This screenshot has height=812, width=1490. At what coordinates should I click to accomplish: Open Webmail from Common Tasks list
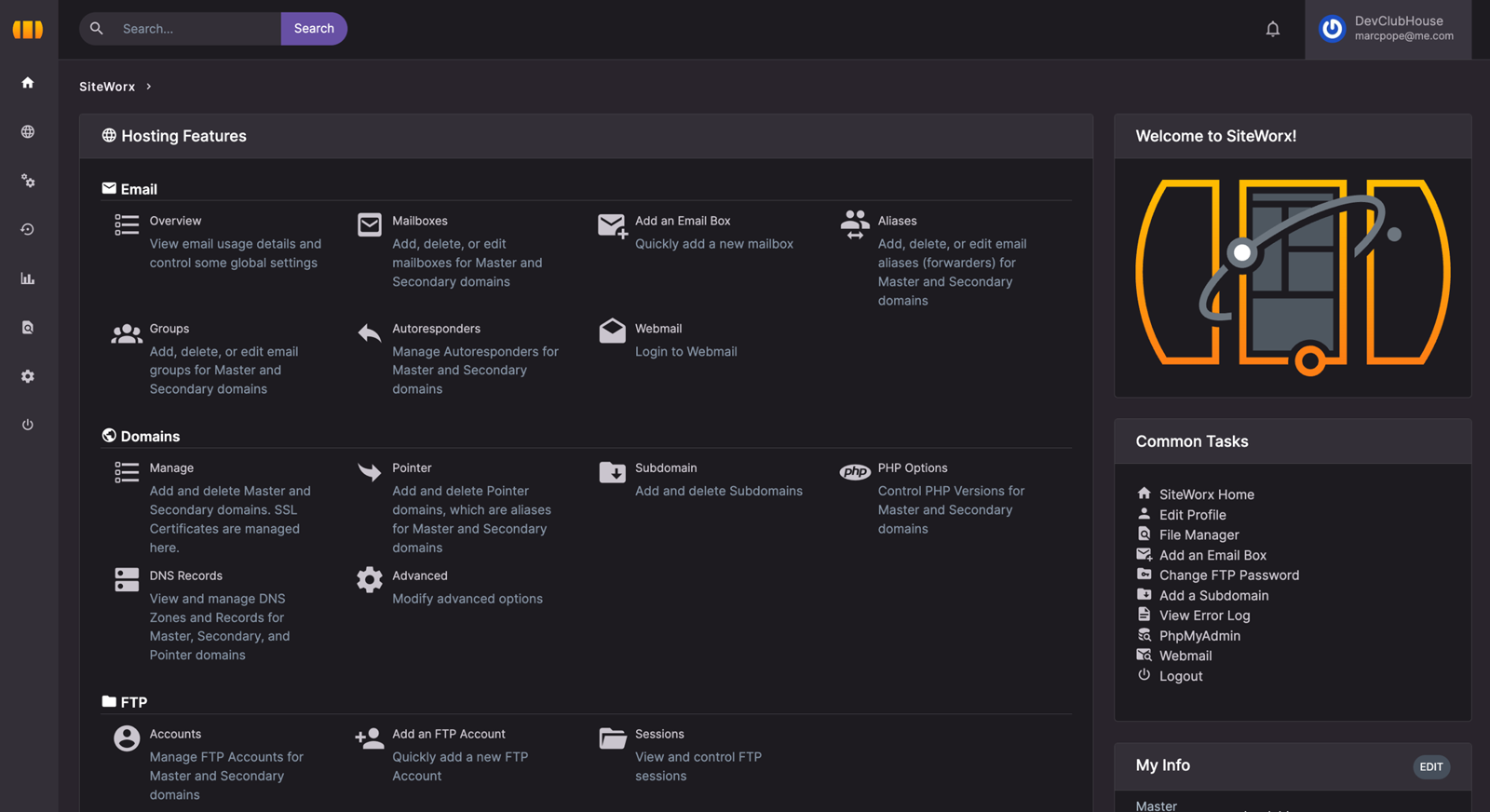pyautogui.click(x=1185, y=656)
